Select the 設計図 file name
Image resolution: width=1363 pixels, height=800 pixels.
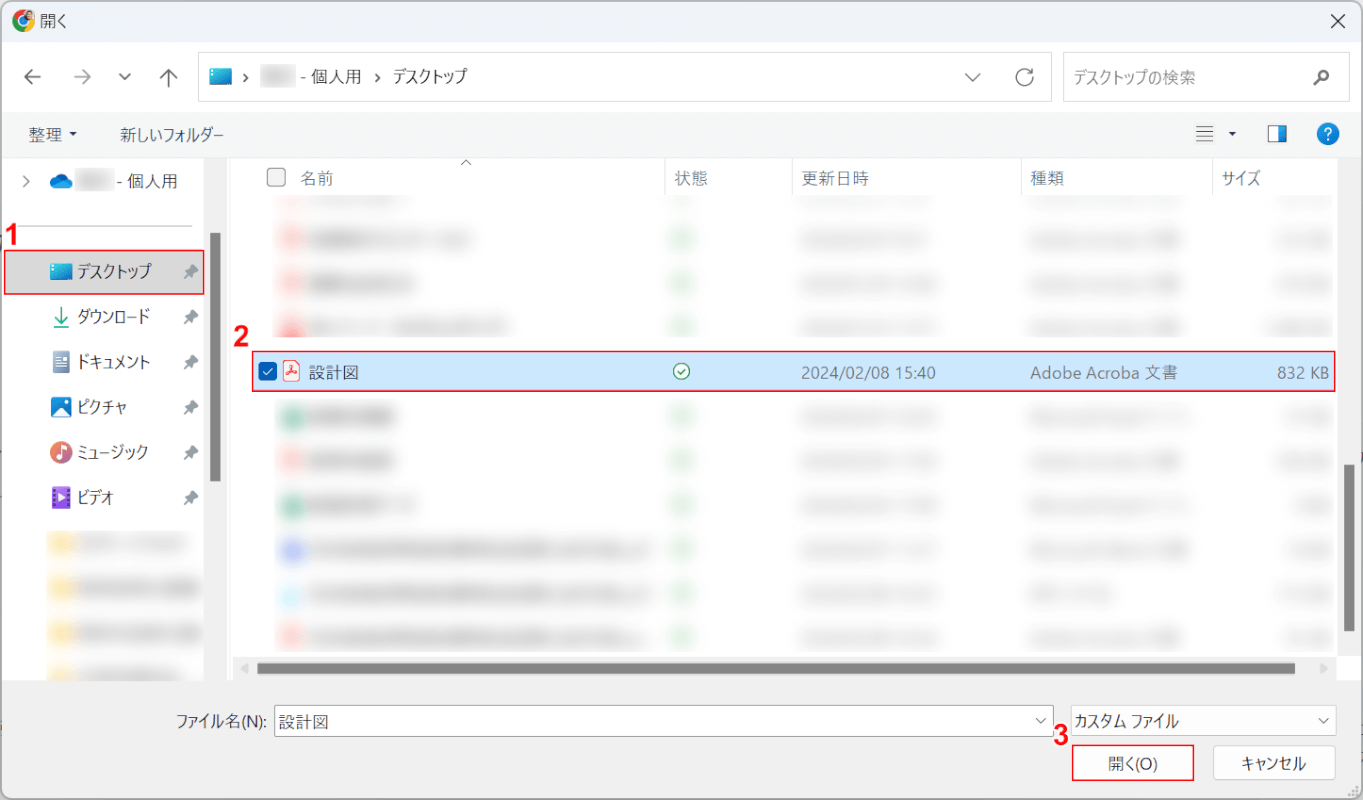click(x=334, y=372)
